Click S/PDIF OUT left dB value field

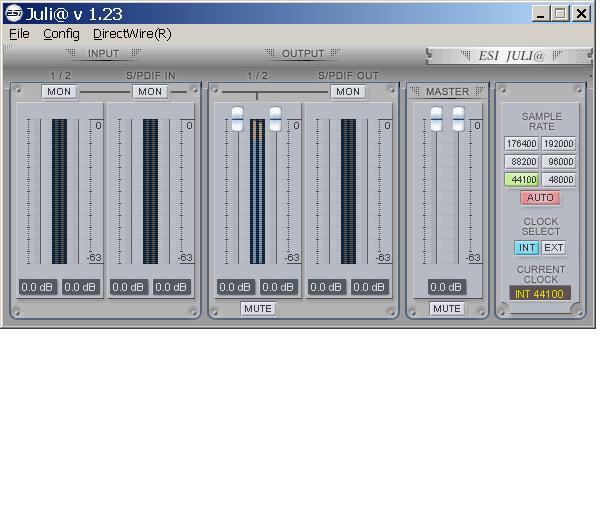[326, 287]
